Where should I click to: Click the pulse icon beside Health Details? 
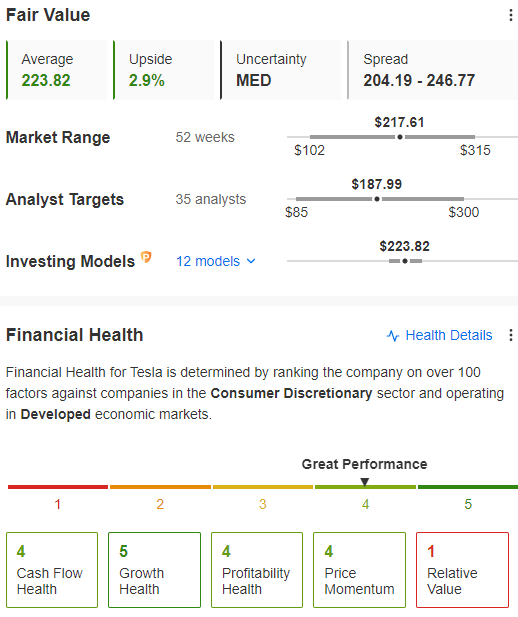click(x=393, y=336)
